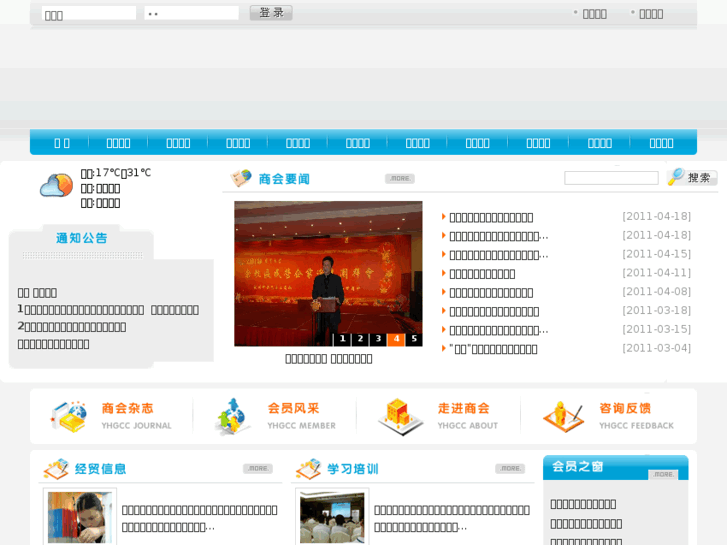This screenshot has height=545, width=727.
Task: Click the last item in blue navigation bar
Action: pos(661,143)
